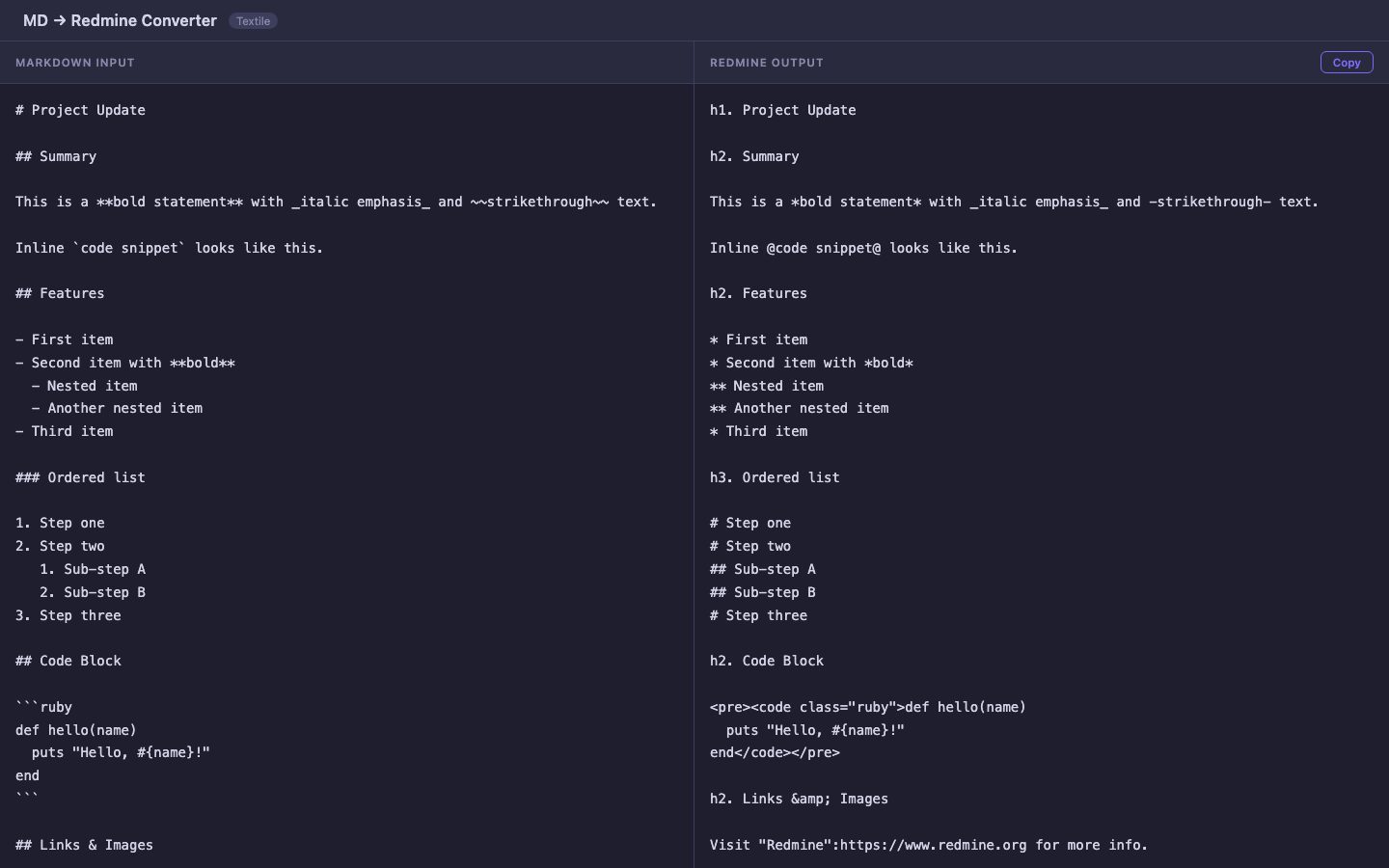The image size is (1389, 868).
Task: Click the 'Visit "Redmine":https://www.redmine.org' output line
Action: [x=929, y=845]
